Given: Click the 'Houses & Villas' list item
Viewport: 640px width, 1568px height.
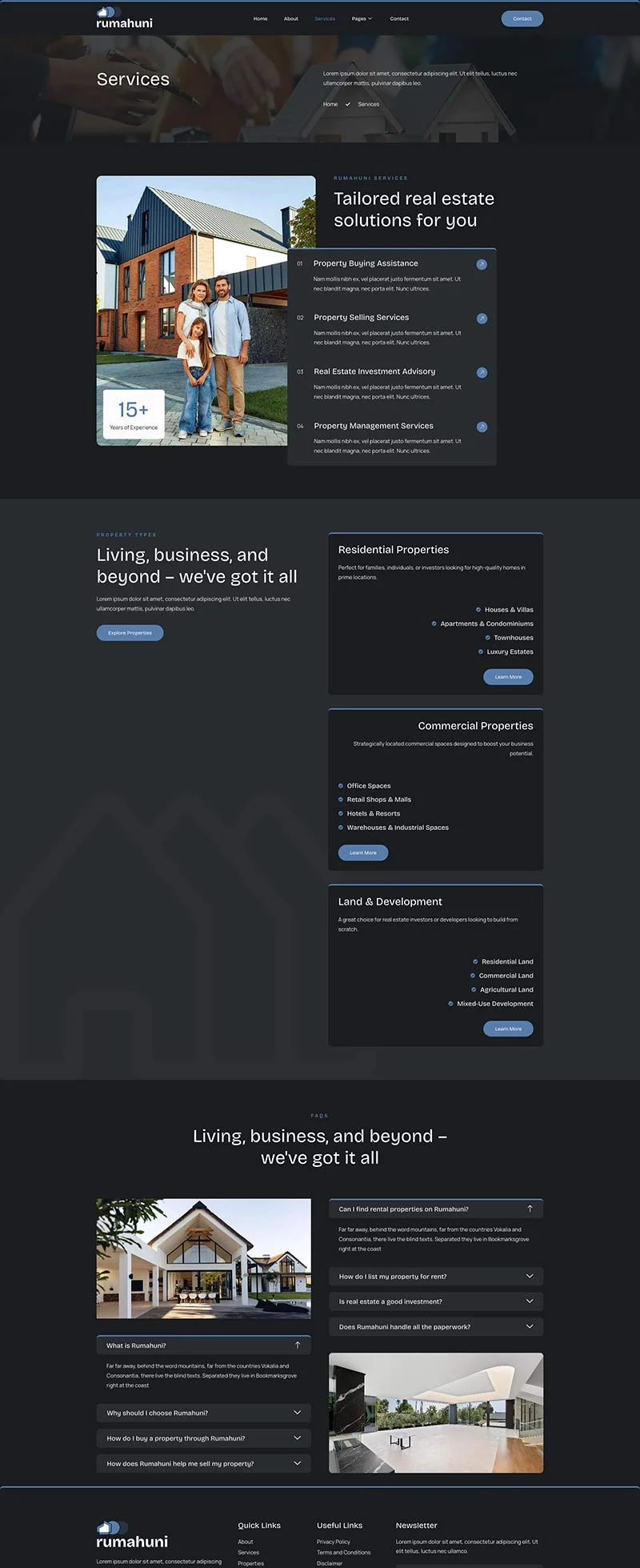Looking at the screenshot, I should tap(504, 610).
